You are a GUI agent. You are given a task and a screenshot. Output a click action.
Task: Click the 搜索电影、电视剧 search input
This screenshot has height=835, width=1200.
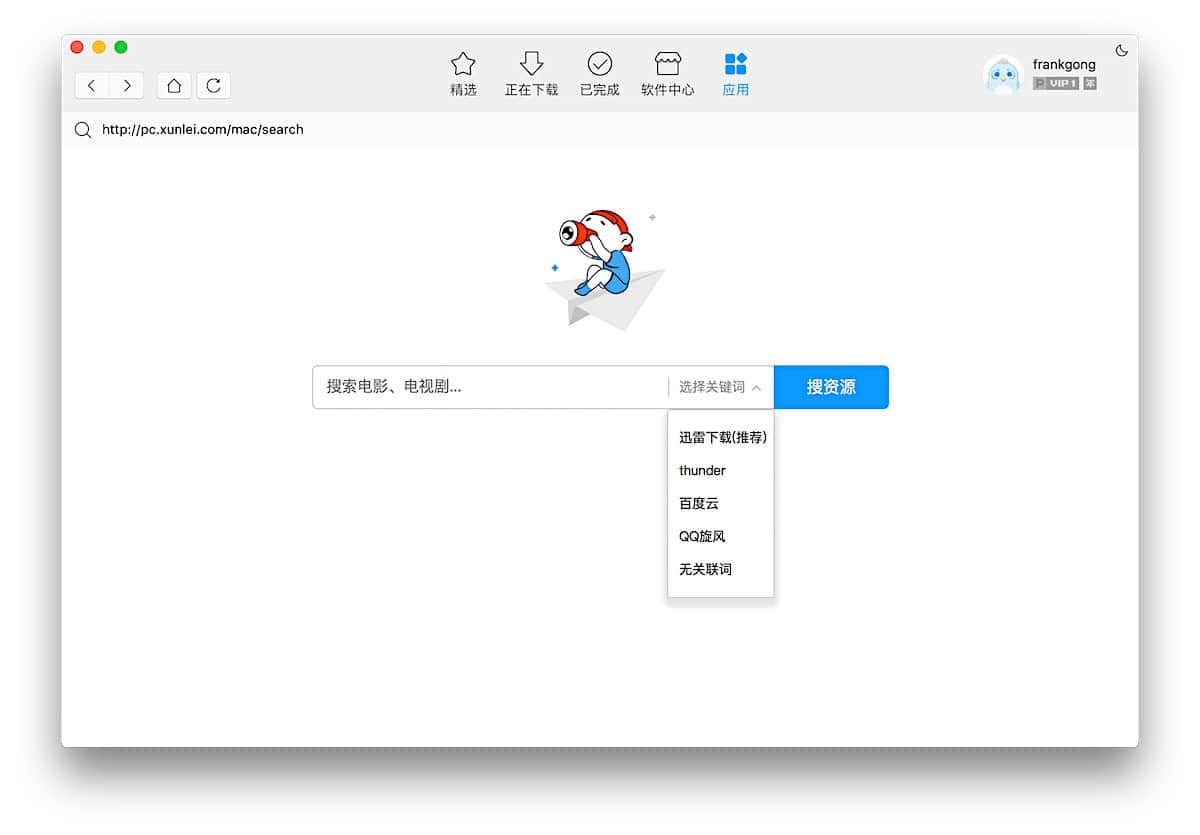491,387
